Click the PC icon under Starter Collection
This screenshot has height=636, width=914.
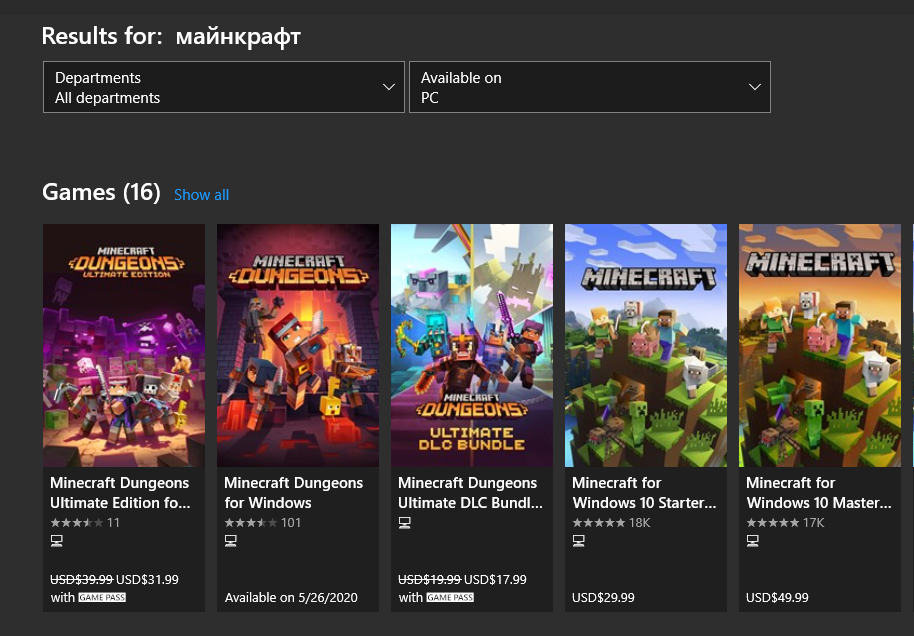579,541
